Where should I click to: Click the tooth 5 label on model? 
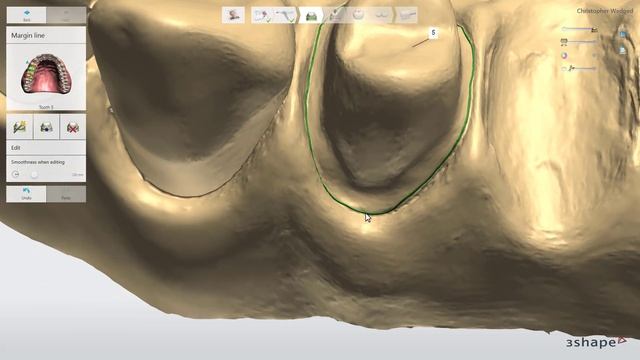click(433, 33)
